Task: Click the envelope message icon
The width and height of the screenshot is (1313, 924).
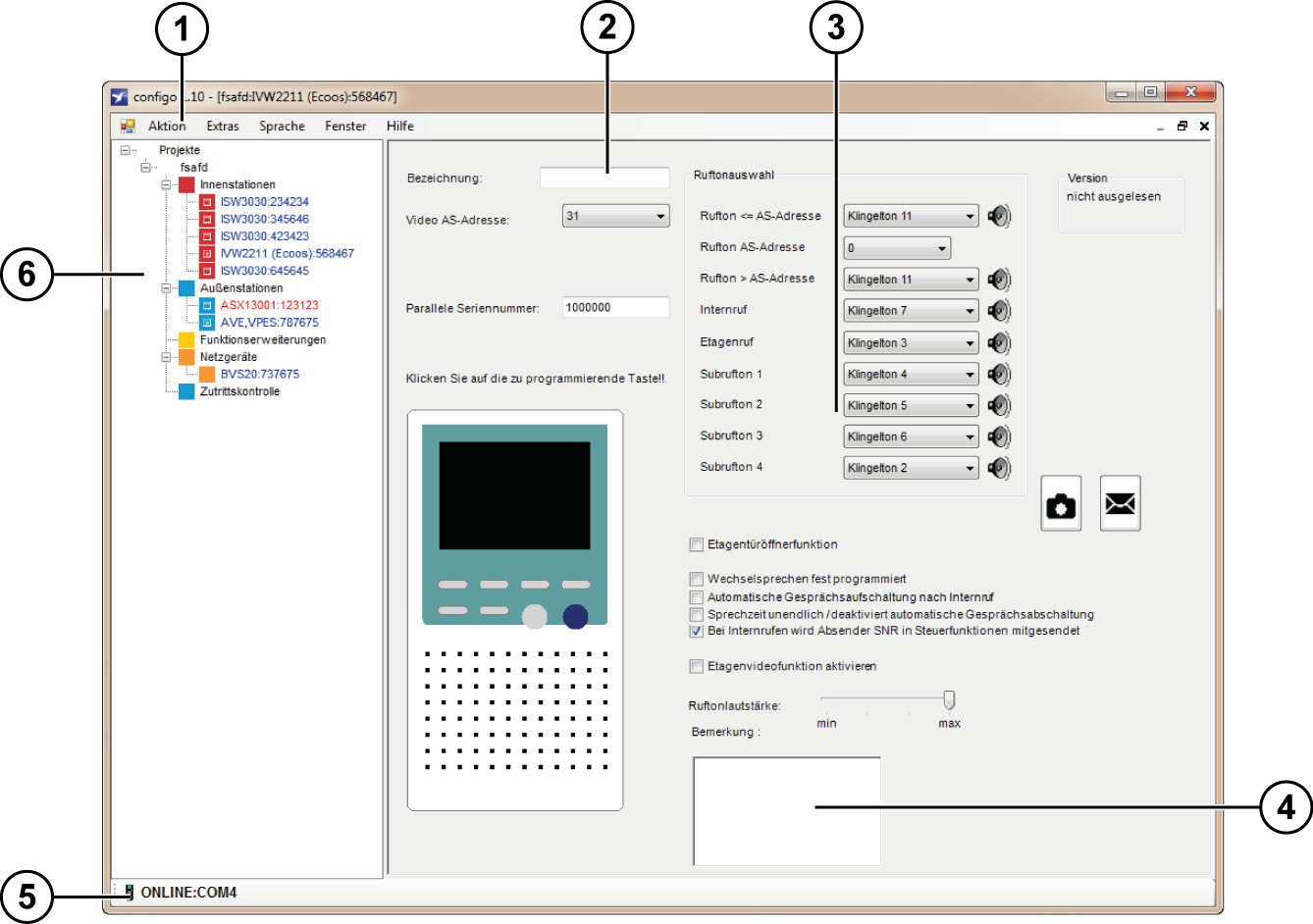Action: tap(1120, 504)
